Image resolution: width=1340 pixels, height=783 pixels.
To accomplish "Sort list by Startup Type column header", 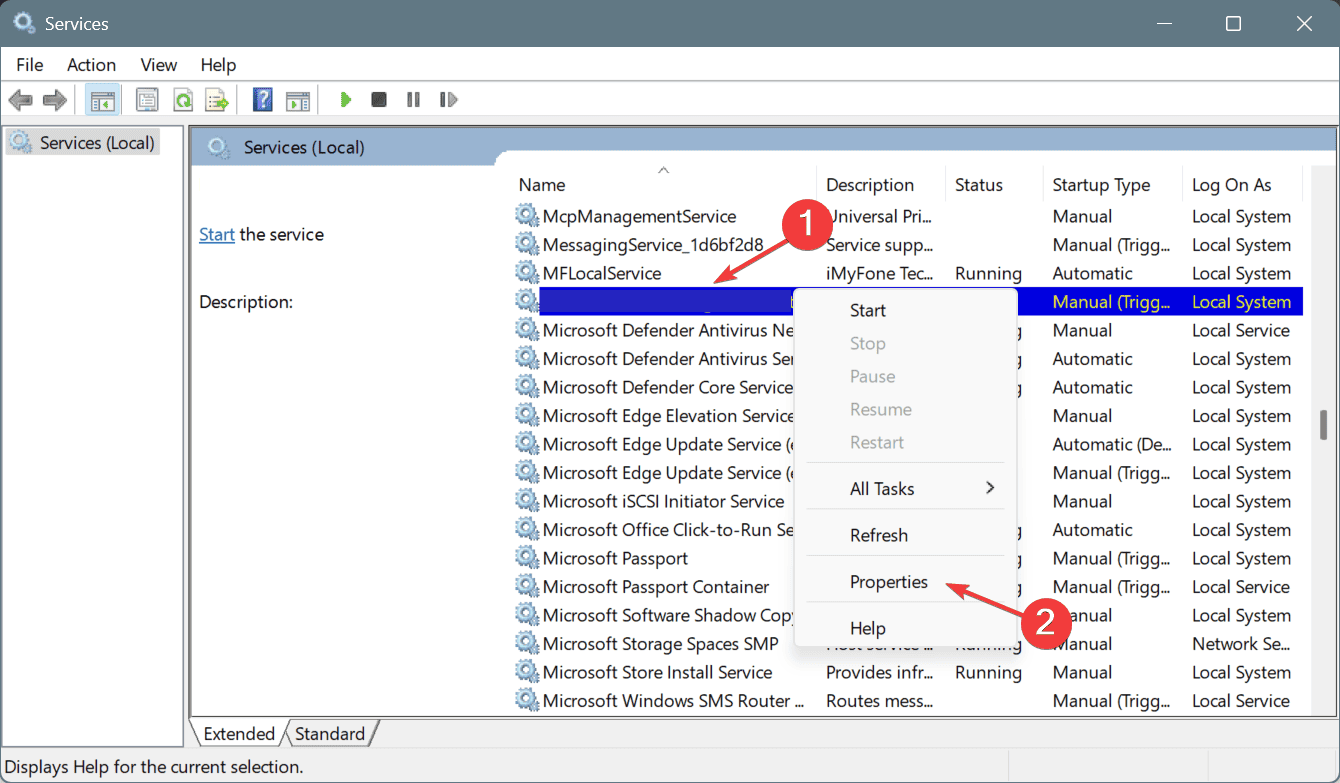I will click(1101, 185).
